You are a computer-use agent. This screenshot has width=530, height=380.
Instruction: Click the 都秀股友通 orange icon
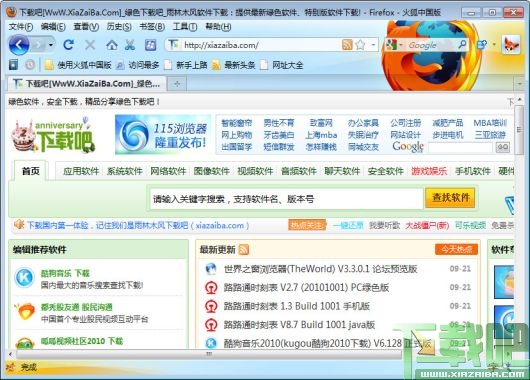[x=25, y=312]
